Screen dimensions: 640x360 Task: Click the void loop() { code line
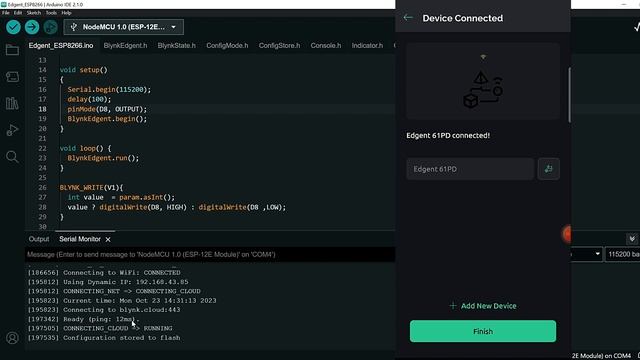click(x=85, y=148)
